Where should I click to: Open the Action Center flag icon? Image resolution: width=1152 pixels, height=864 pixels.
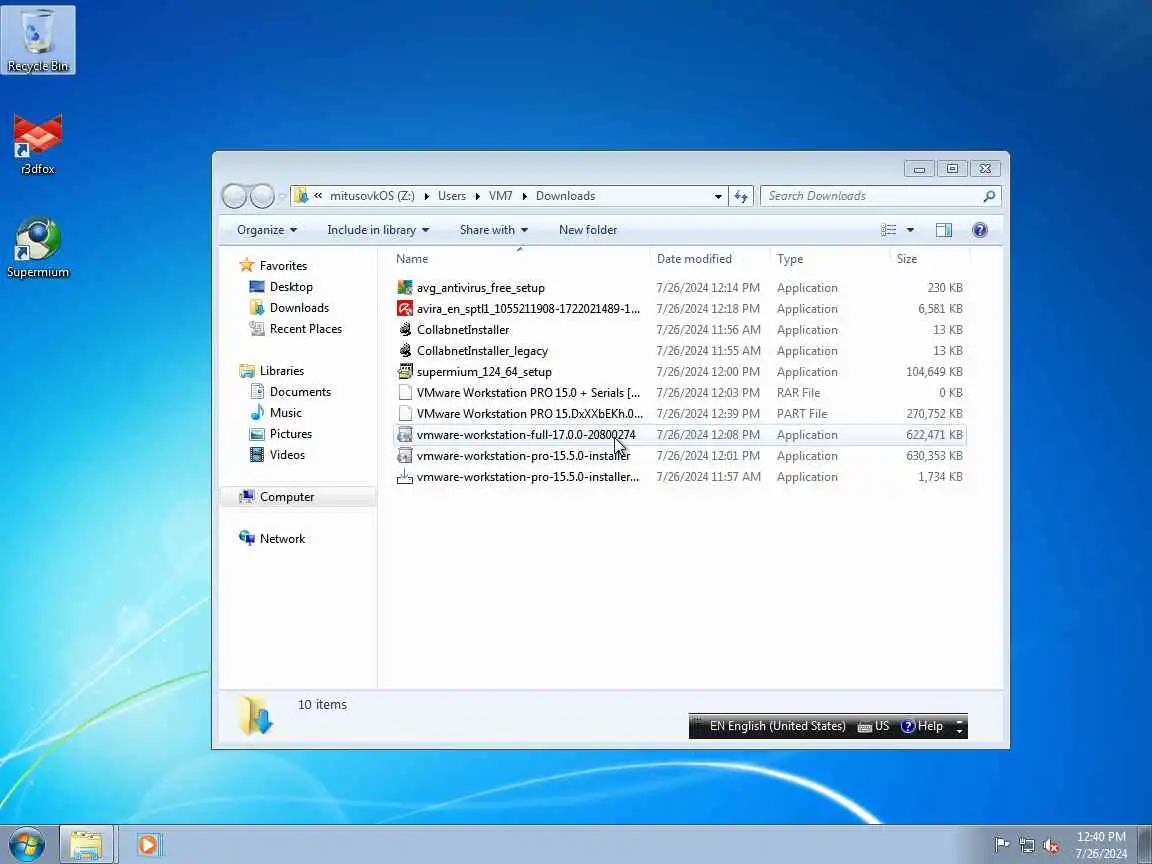[x=1001, y=844]
